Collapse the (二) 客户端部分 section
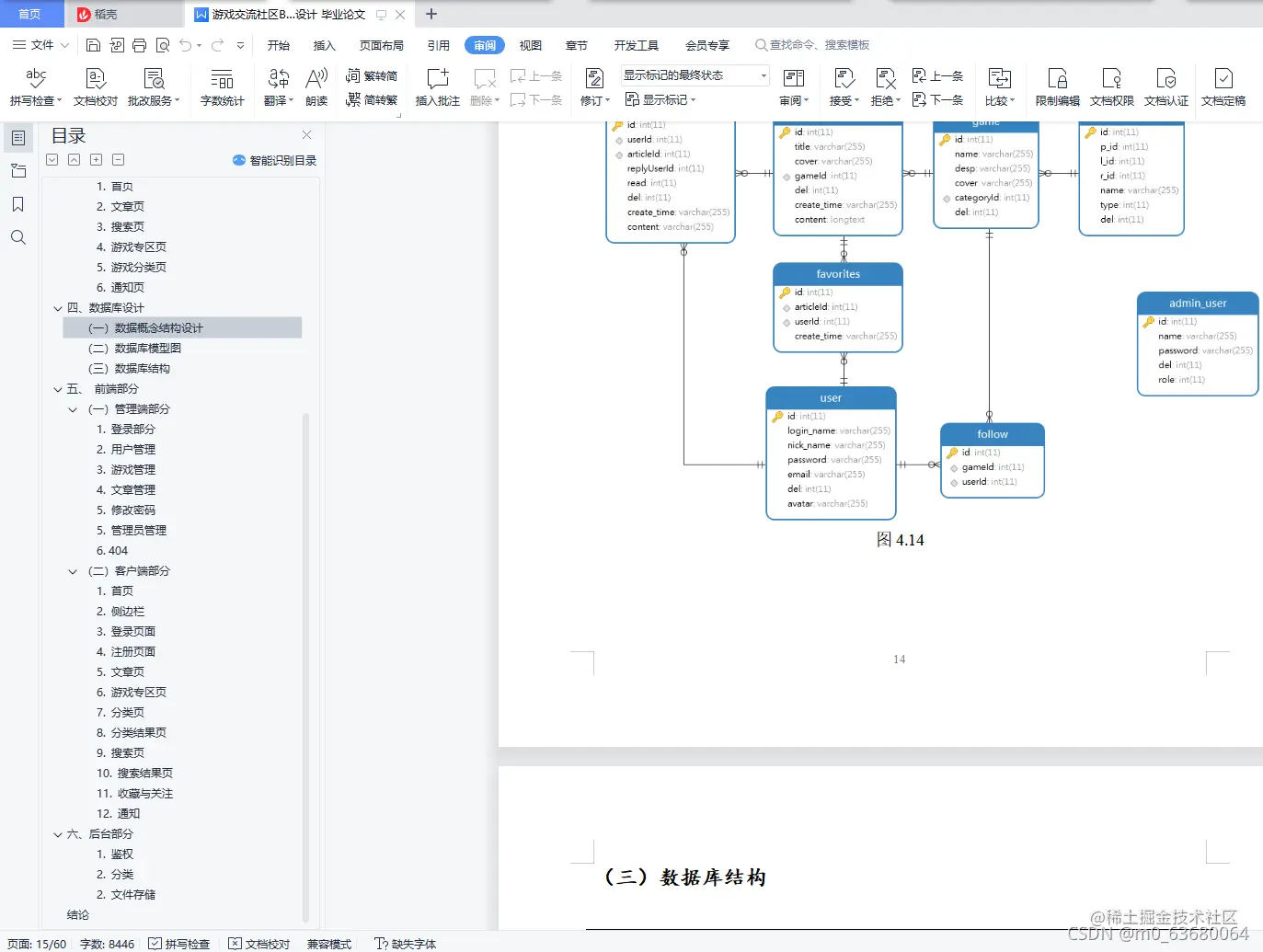 (73, 571)
